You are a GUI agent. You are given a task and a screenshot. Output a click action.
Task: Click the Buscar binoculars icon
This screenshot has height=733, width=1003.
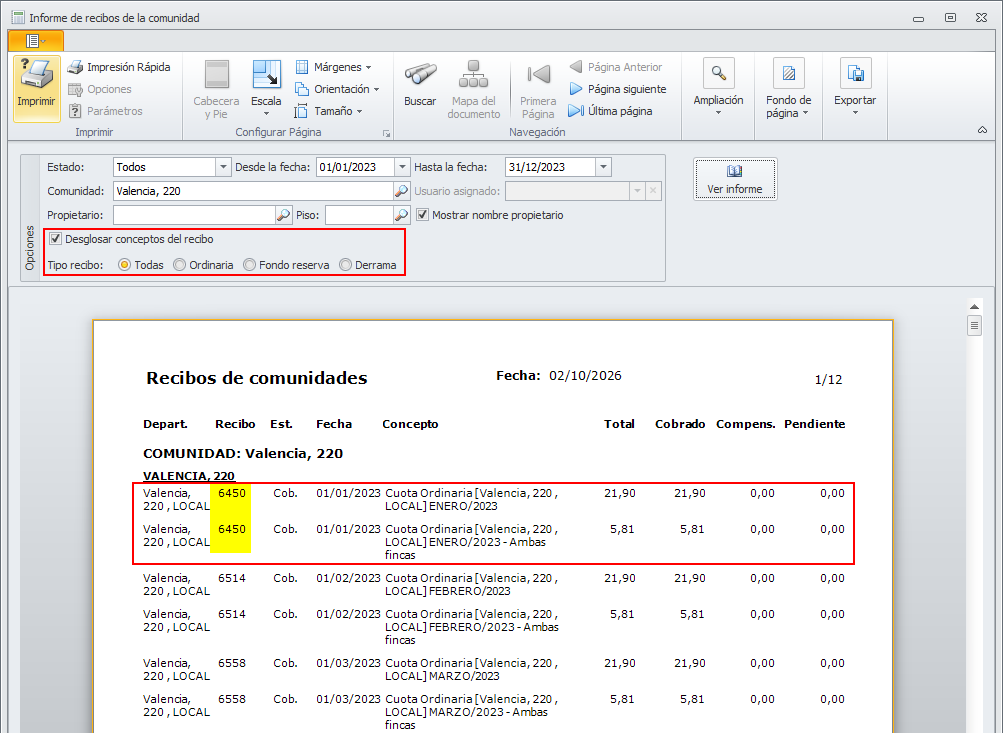(420, 75)
